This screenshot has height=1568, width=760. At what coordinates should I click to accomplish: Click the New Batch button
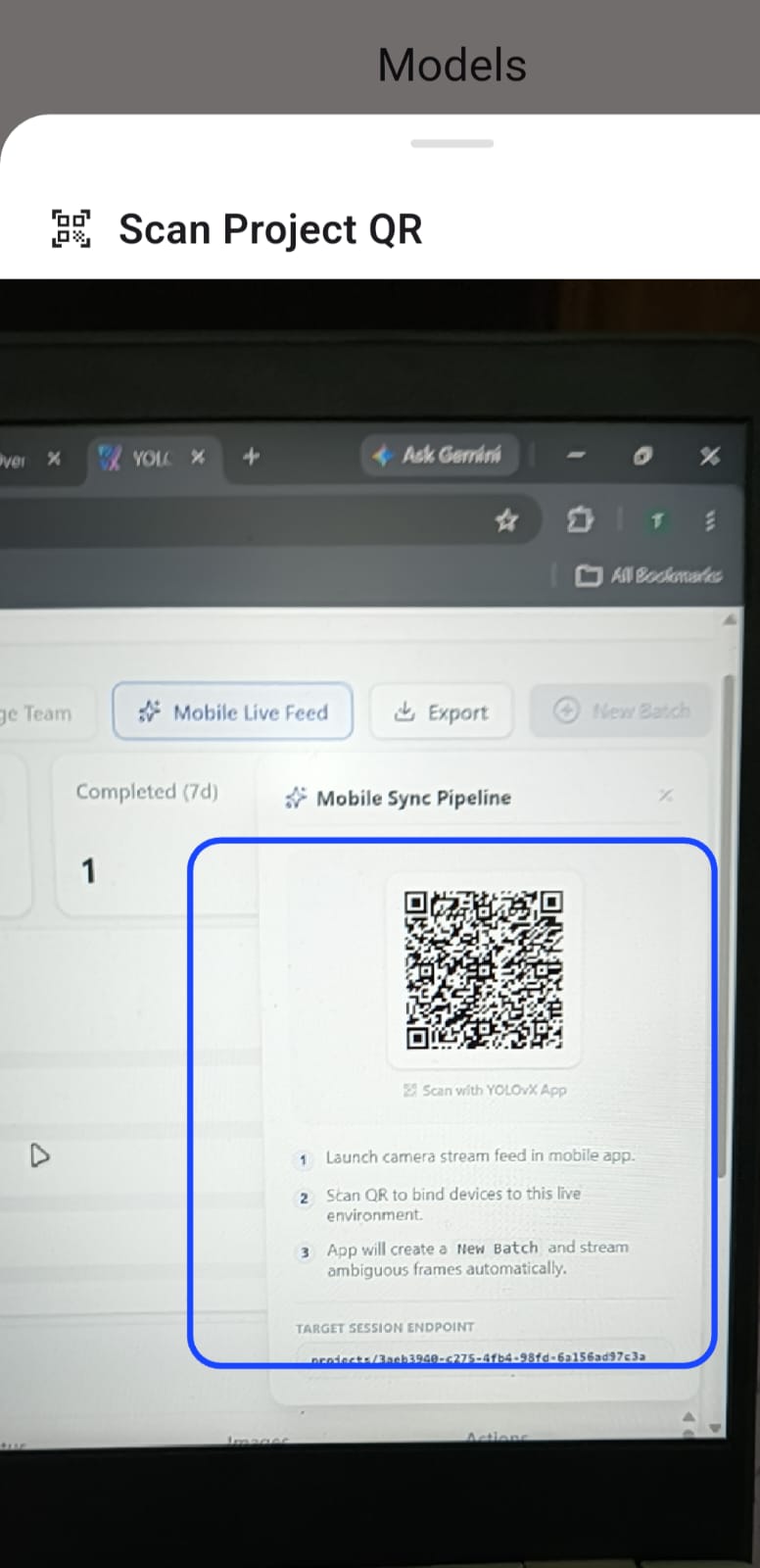[622, 710]
